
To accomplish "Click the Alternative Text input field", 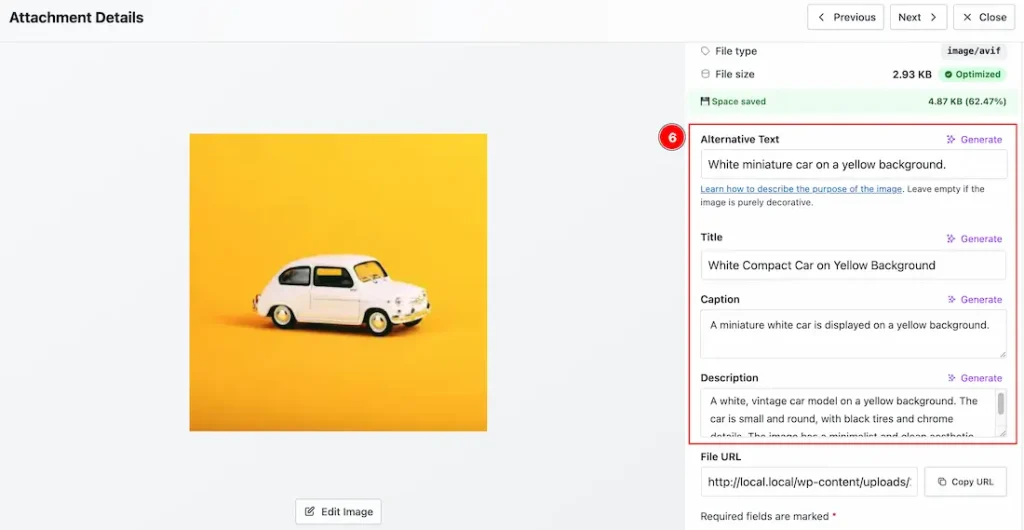I will (854, 164).
